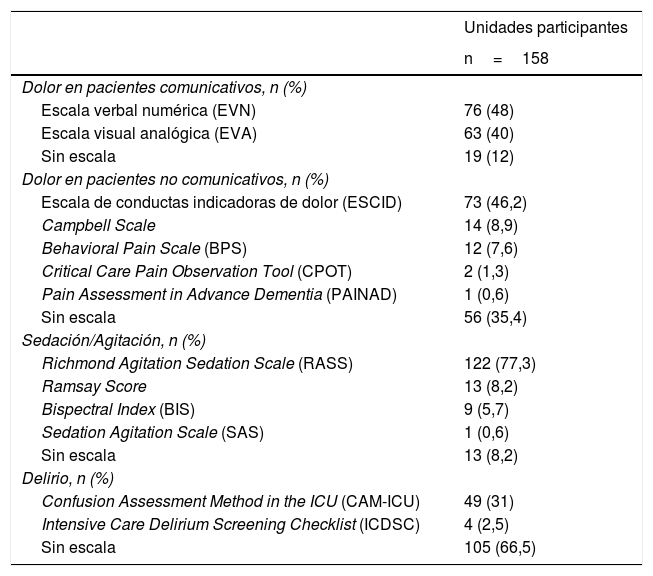Click the 'Ramsay Score' row label

[x=94, y=387]
